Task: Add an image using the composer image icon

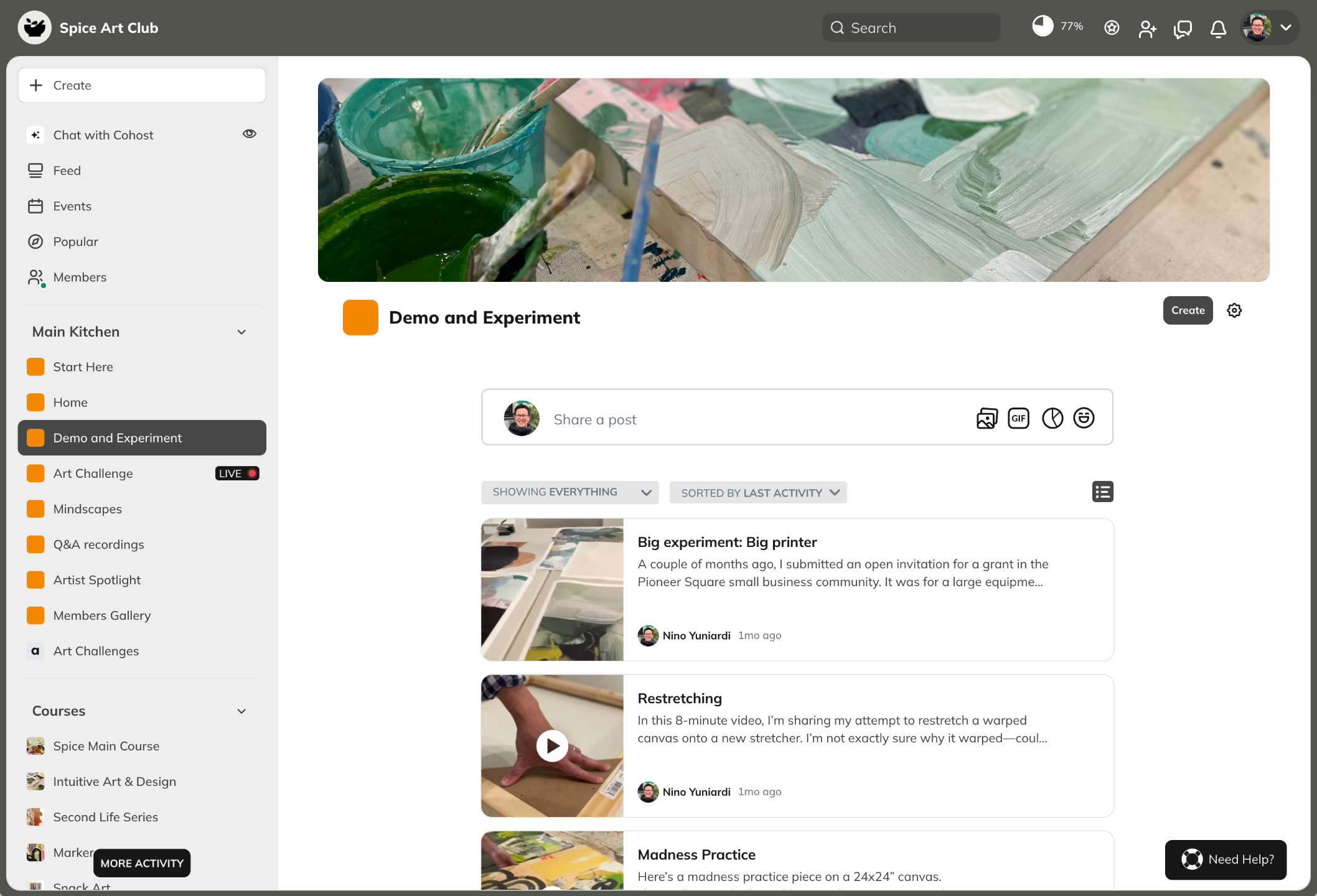Action: coord(987,418)
